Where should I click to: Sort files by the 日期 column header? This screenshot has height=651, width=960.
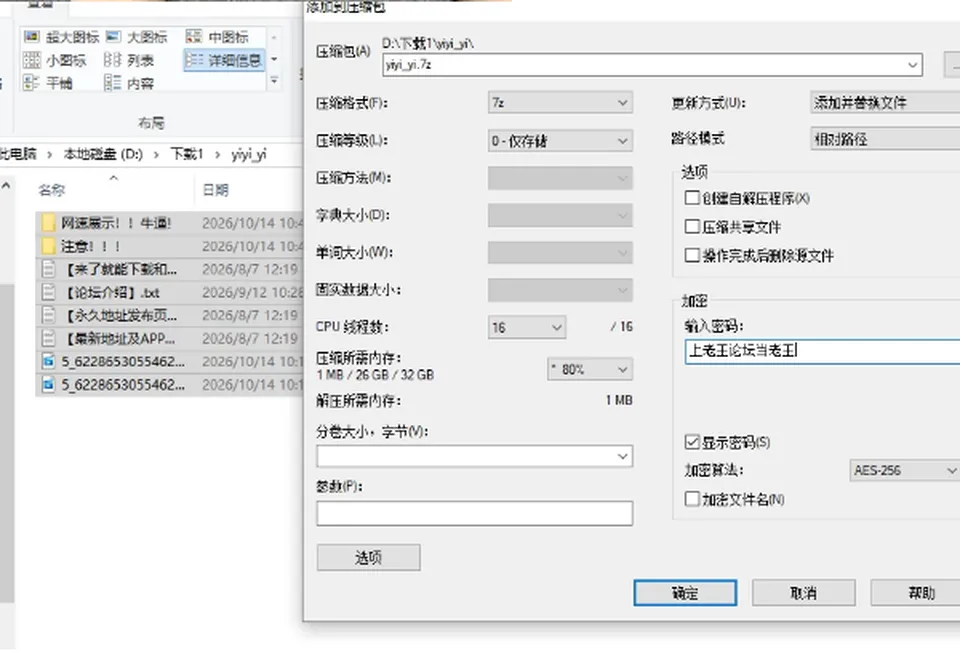click(216, 190)
